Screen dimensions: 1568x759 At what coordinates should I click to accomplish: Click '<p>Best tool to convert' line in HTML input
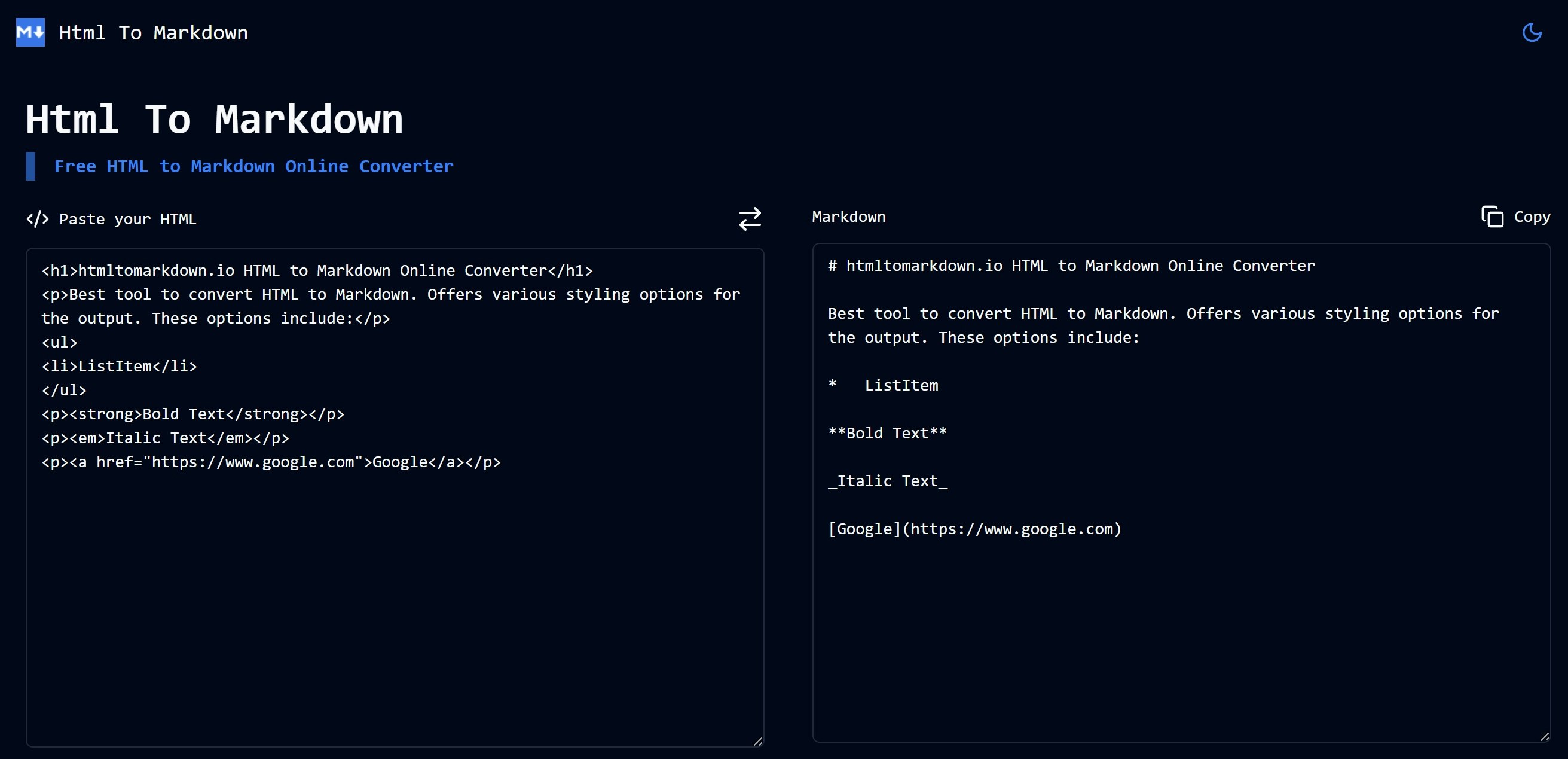point(391,306)
